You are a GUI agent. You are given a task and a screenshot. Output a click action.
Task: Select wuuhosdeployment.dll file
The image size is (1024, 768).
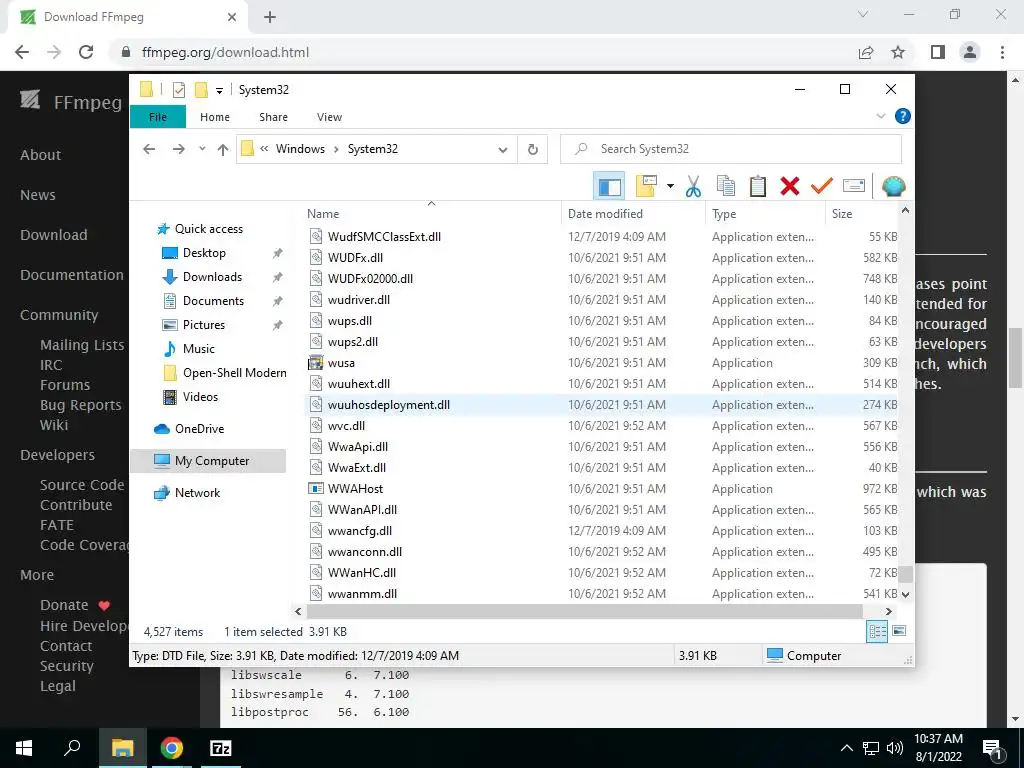pos(389,405)
